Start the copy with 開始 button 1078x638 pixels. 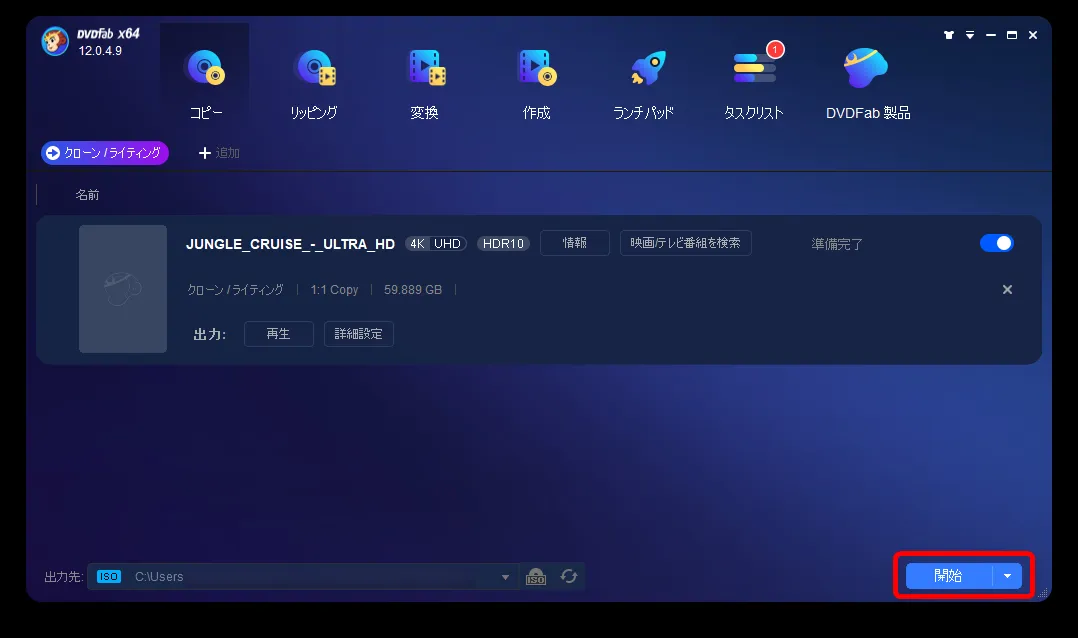click(949, 575)
